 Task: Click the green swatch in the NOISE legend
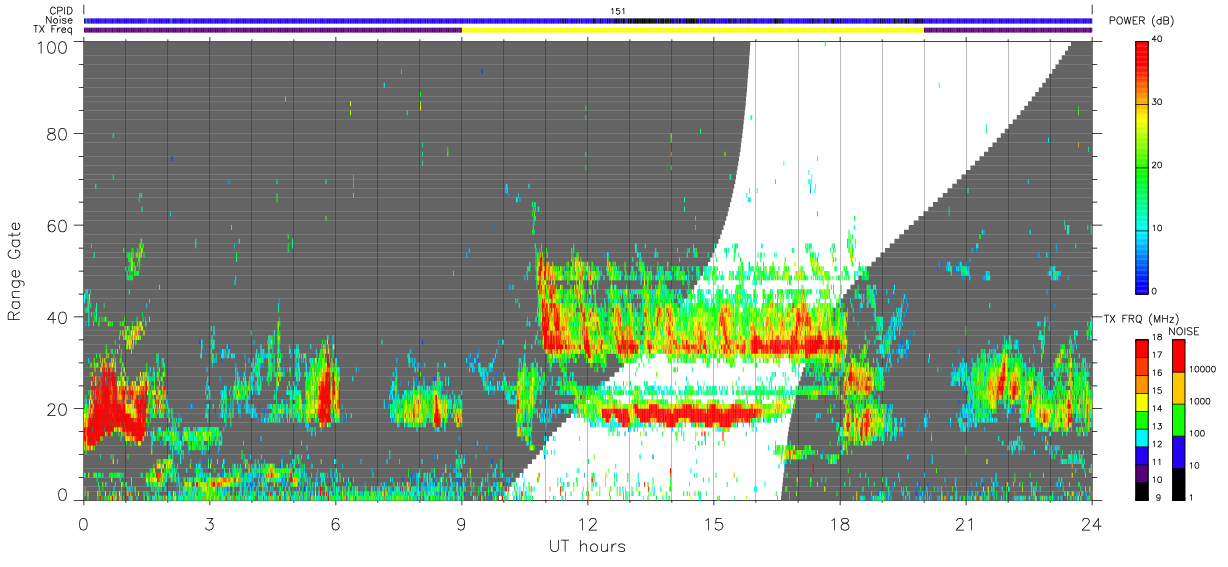pos(1178,419)
